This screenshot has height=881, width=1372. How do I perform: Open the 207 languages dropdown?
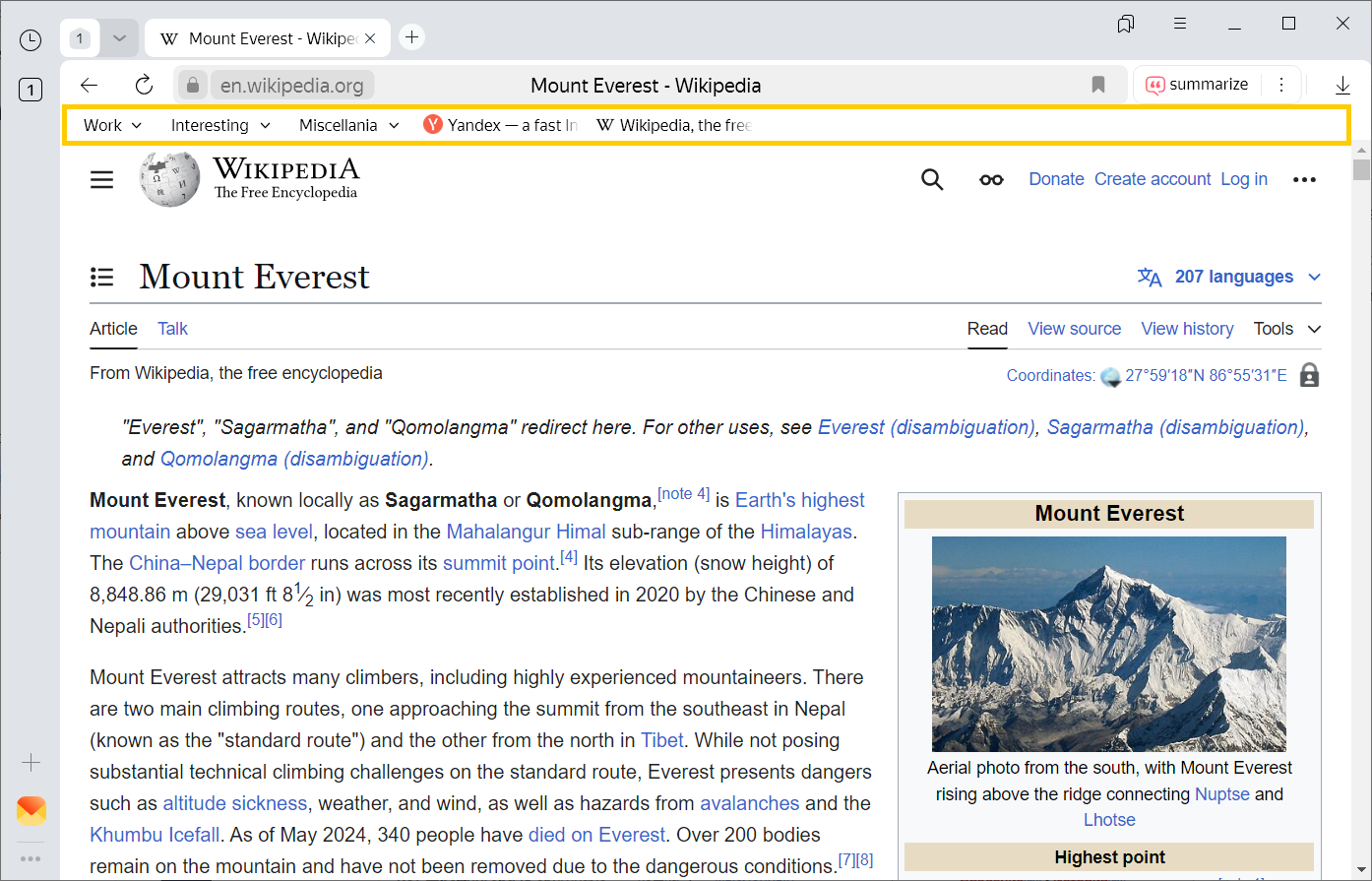point(1233,277)
